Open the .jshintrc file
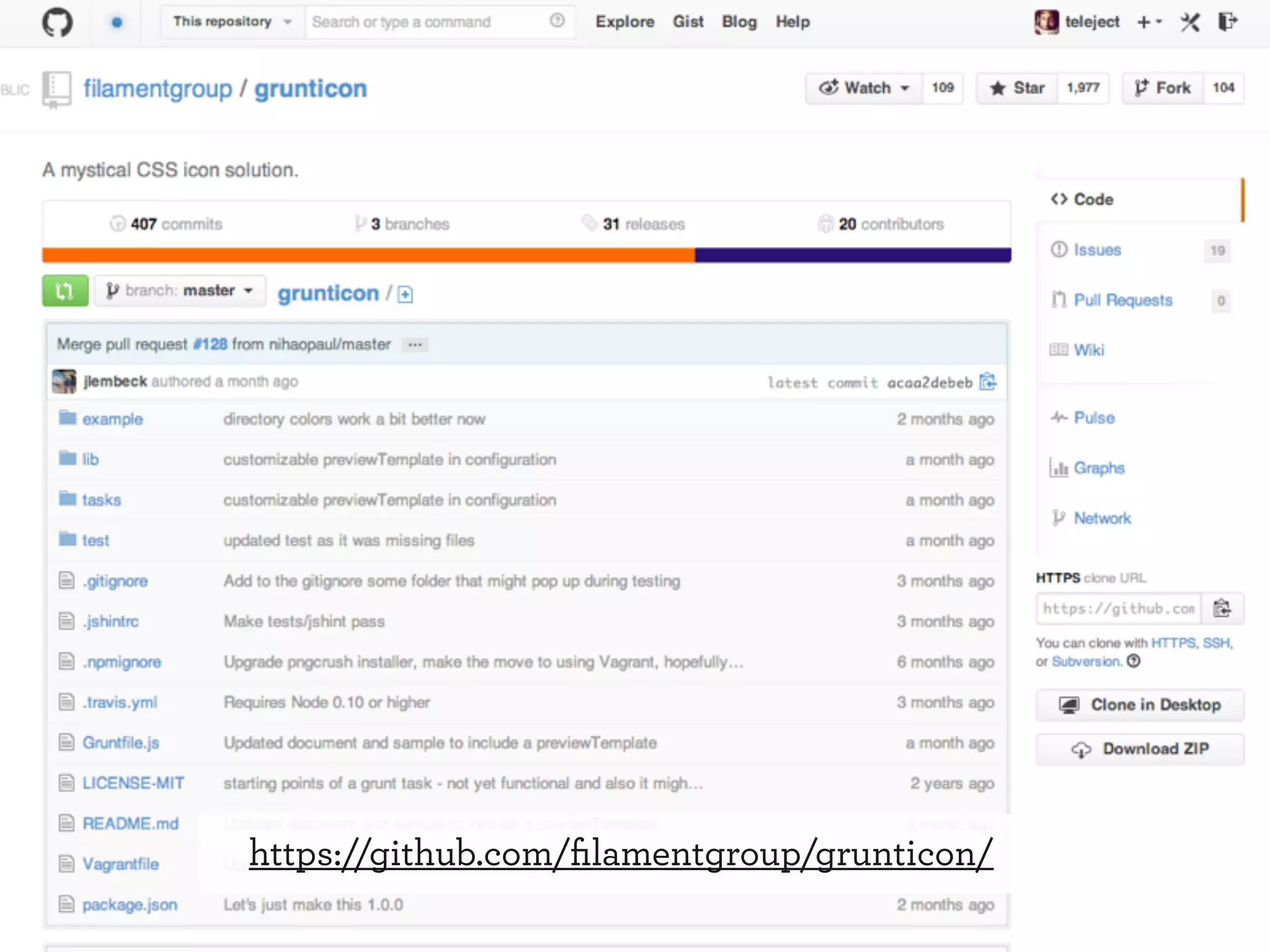1270x952 pixels. coord(111,622)
